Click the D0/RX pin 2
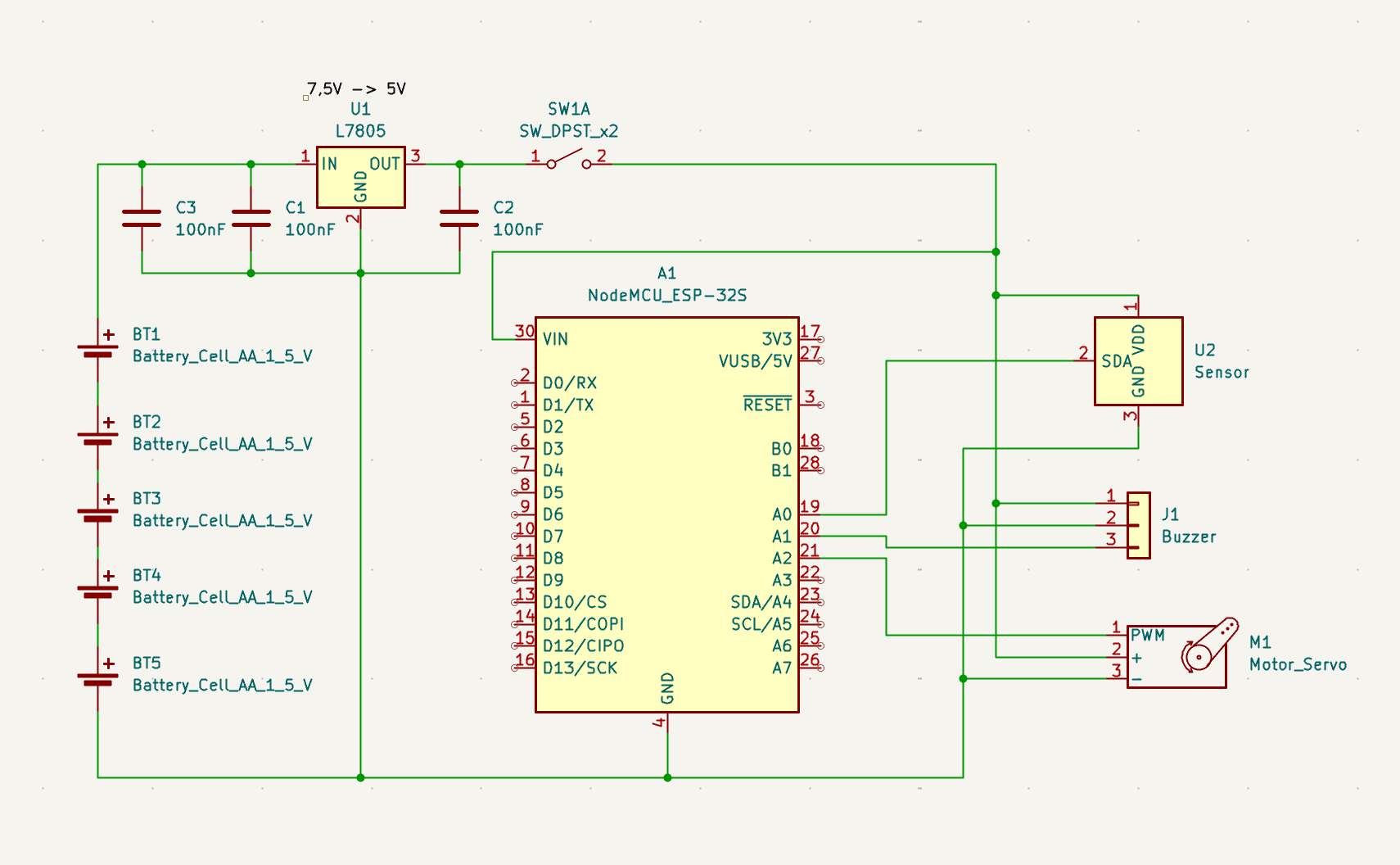Image resolution: width=1400 pixels, height=865 pixels. click(523, 383)
